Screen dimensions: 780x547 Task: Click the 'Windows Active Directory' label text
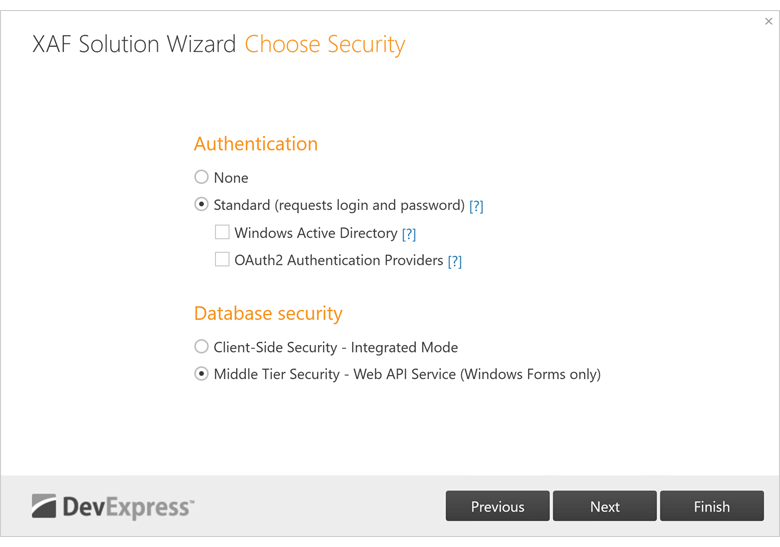click(x=316, y=233)
